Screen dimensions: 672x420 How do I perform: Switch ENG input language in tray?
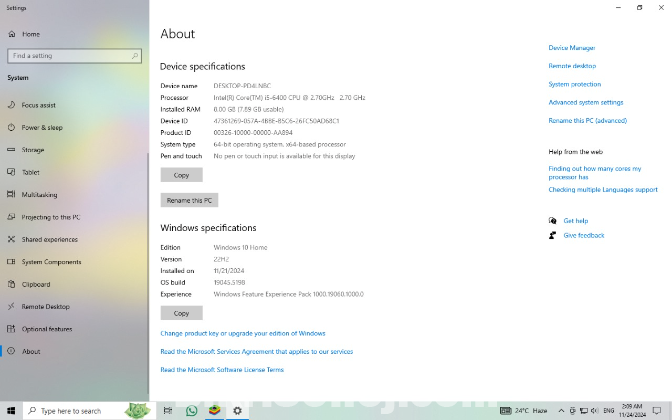(x=609, y=411)
